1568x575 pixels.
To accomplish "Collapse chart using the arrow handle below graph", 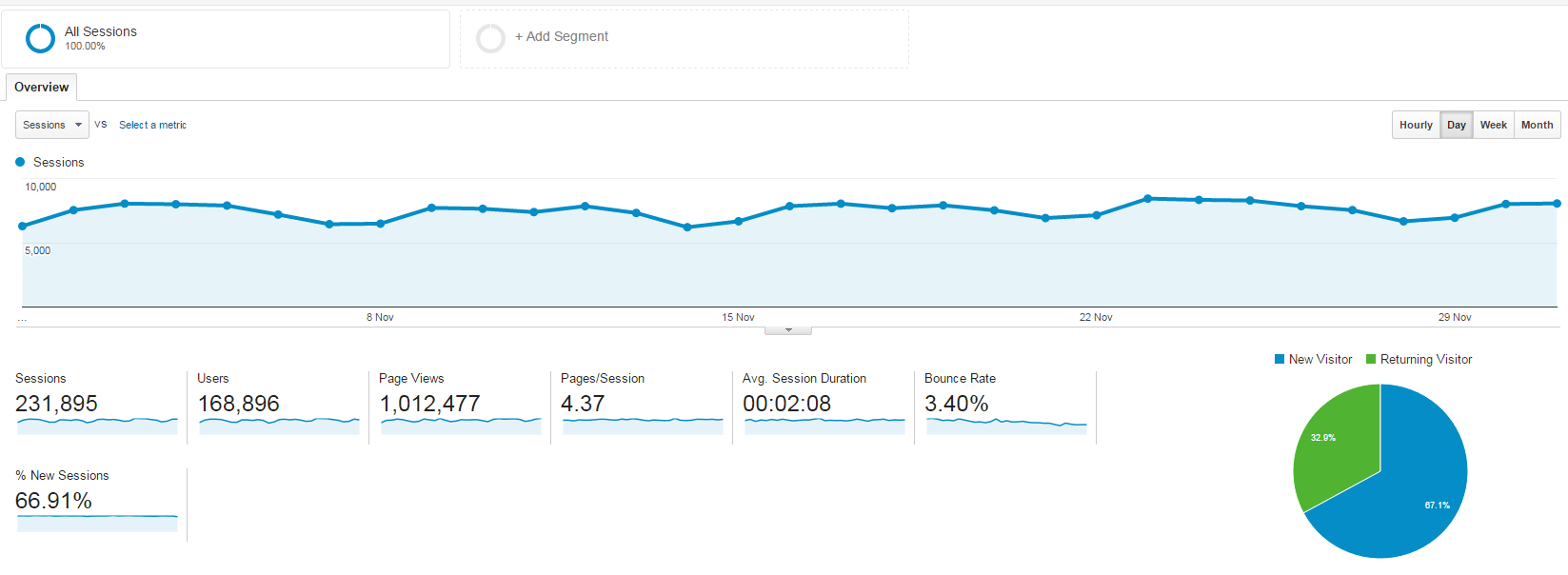I will (788, 330).
